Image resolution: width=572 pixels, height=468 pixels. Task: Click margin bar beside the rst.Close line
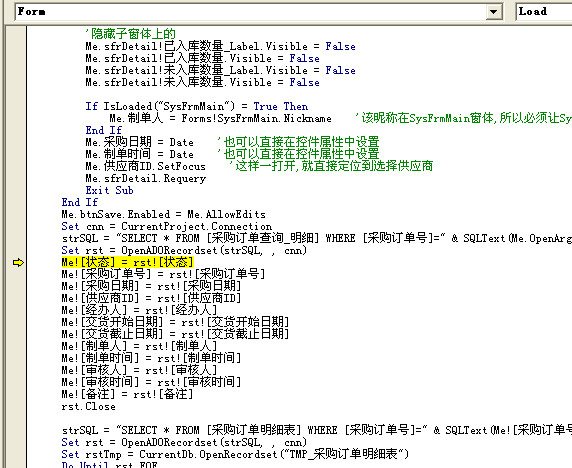16,406
